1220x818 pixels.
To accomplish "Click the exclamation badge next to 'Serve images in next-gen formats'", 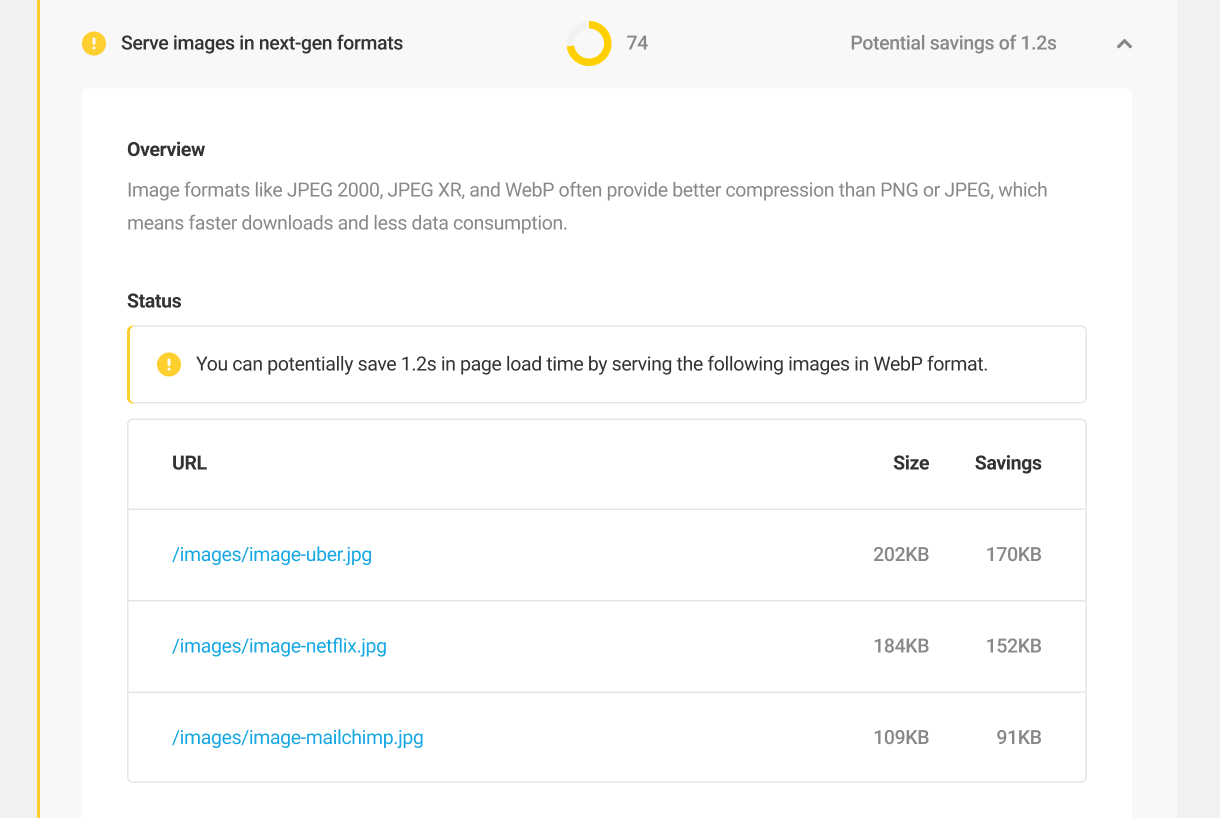I will (x=92, y=43).
